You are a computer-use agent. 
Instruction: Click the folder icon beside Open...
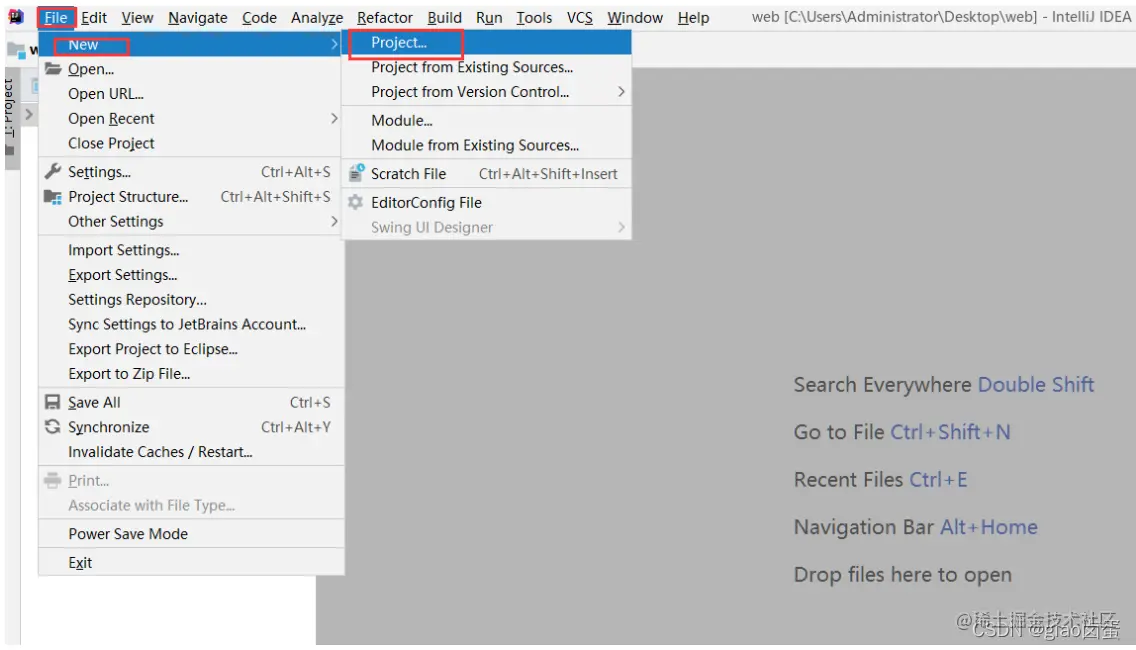(x=53, y=69)
